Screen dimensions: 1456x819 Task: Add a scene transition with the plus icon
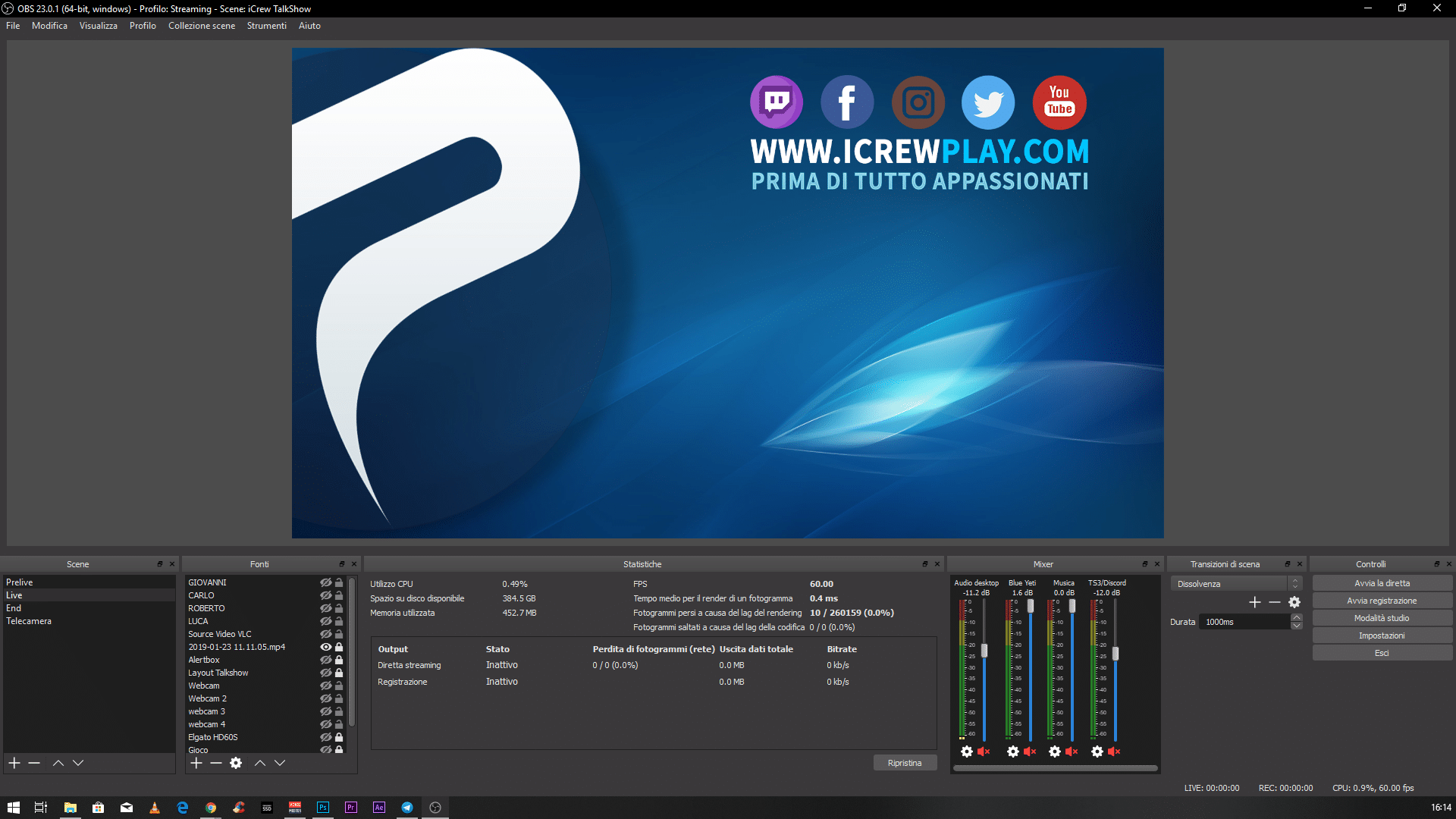(x=1255, y=602)
